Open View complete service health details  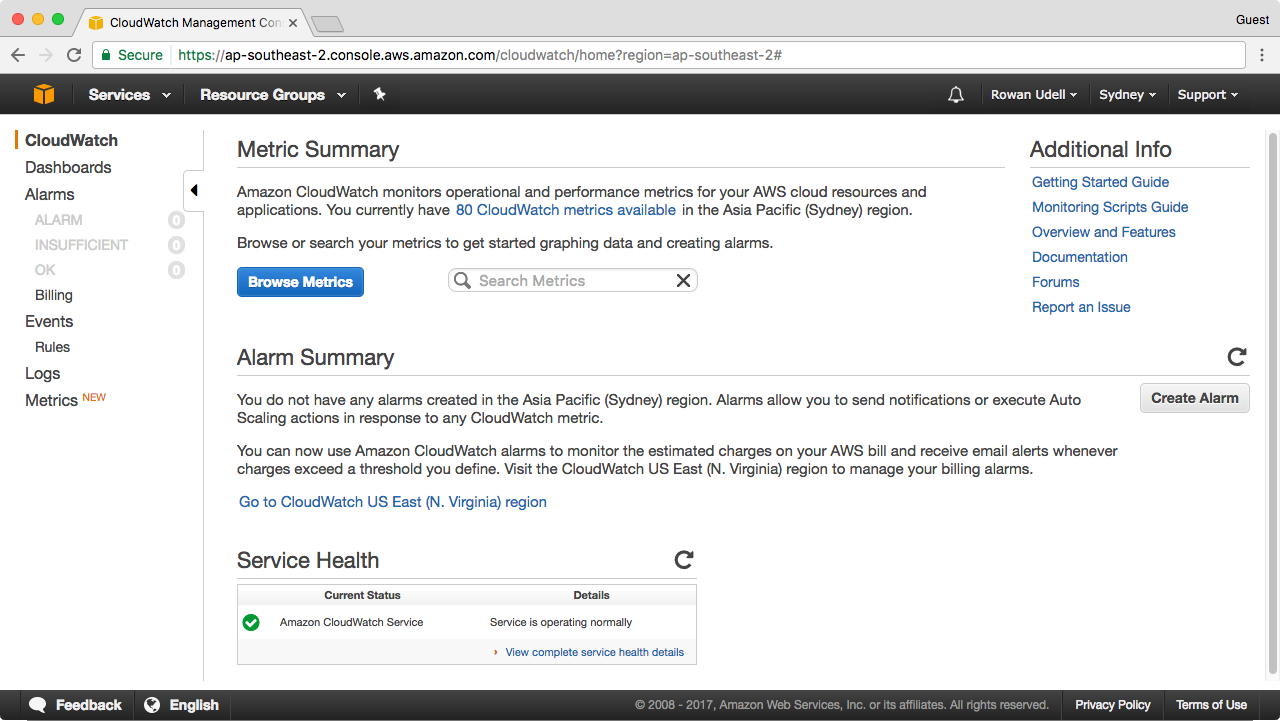tap(595, 652)
